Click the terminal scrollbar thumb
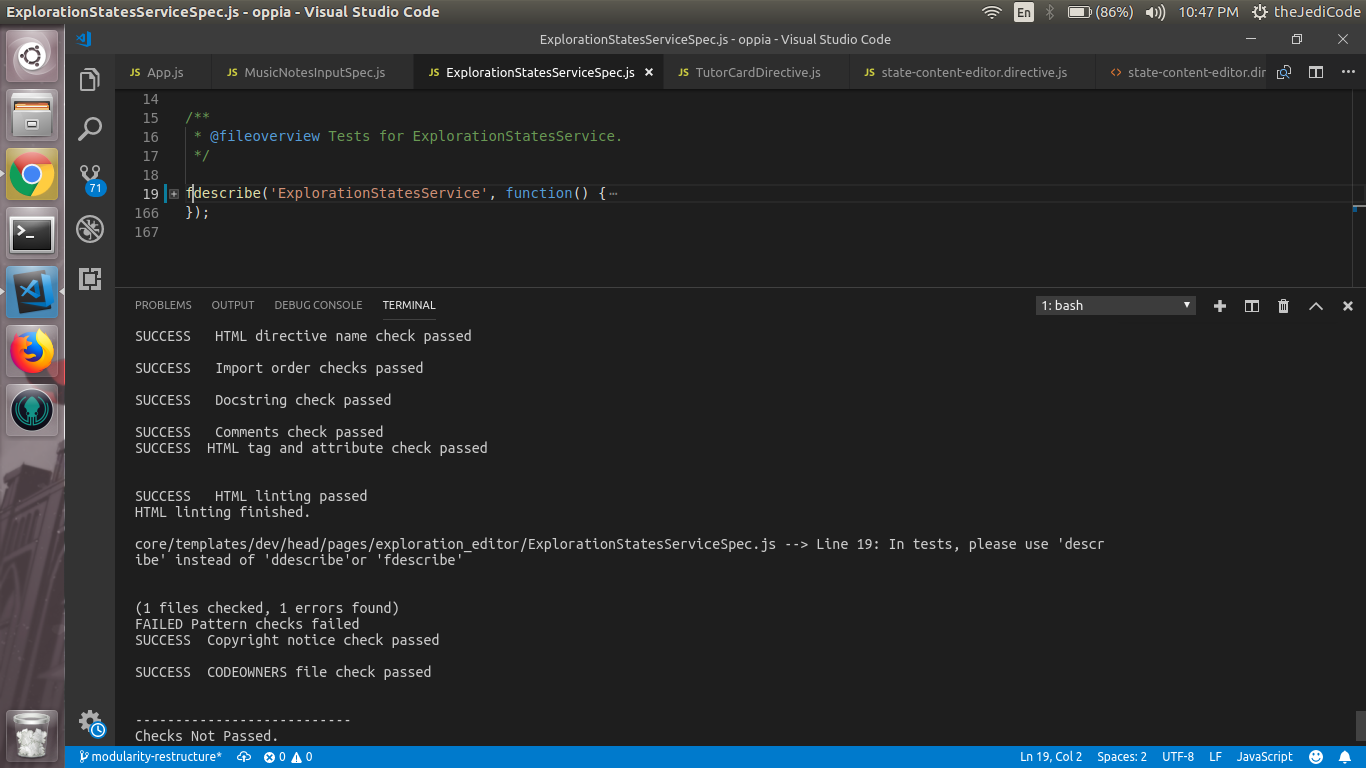The width and height of the screenshot is (1366, 768). click(1360, 725)
